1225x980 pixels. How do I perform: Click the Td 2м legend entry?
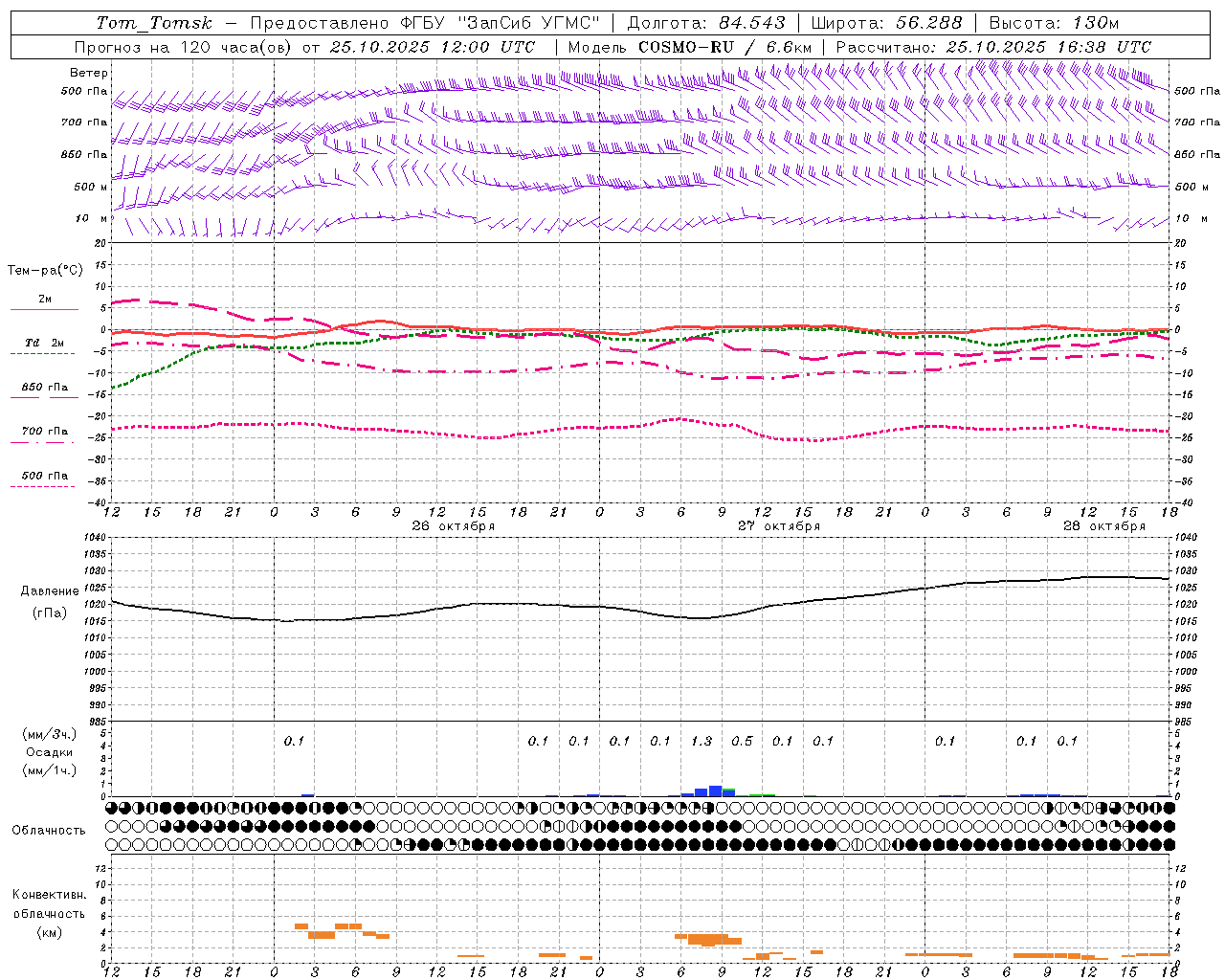coord(45,343)
